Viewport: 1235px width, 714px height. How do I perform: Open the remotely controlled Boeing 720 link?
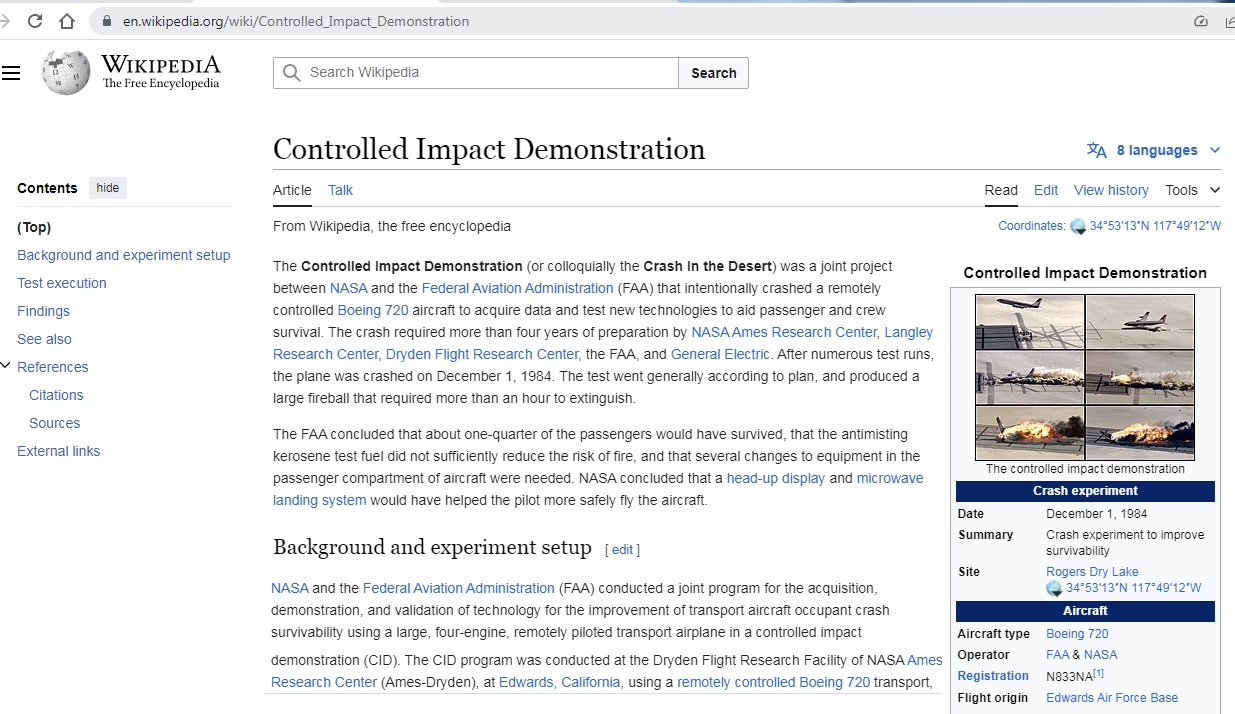(774, 682)
